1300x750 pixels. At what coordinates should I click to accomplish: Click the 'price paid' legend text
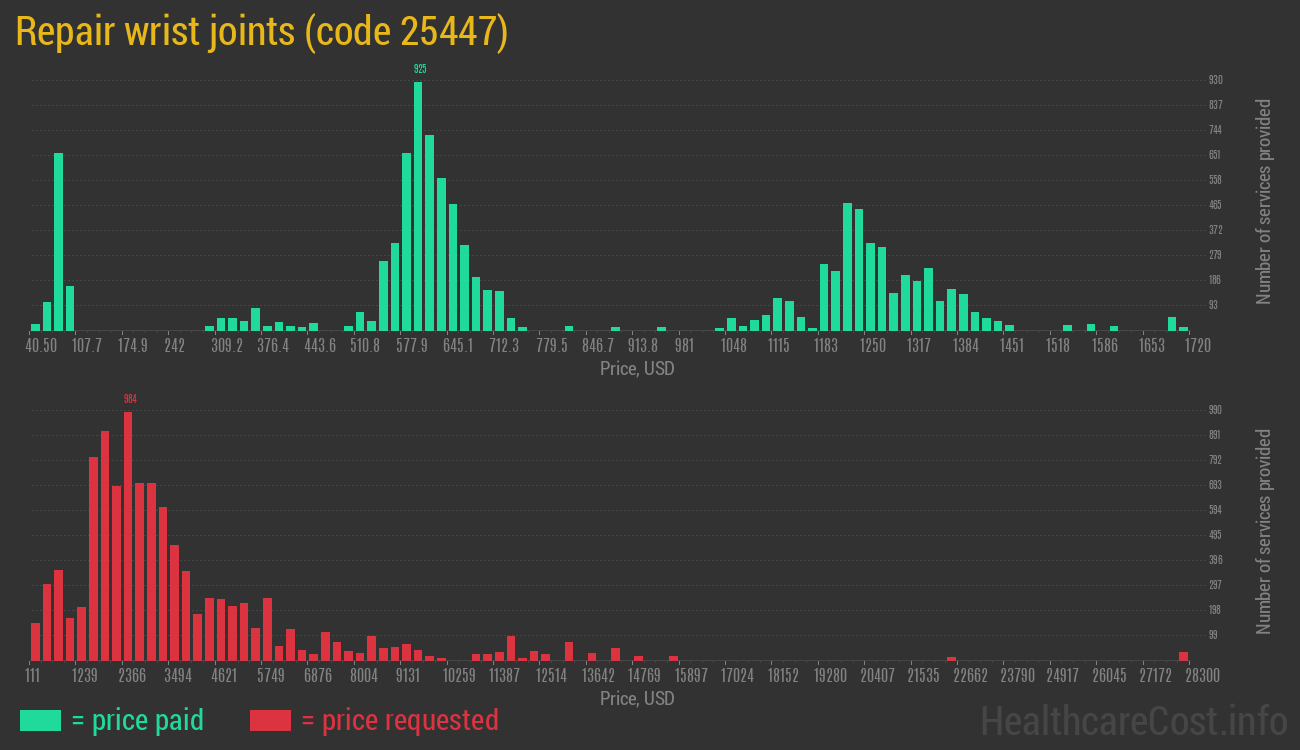(137, 720)
